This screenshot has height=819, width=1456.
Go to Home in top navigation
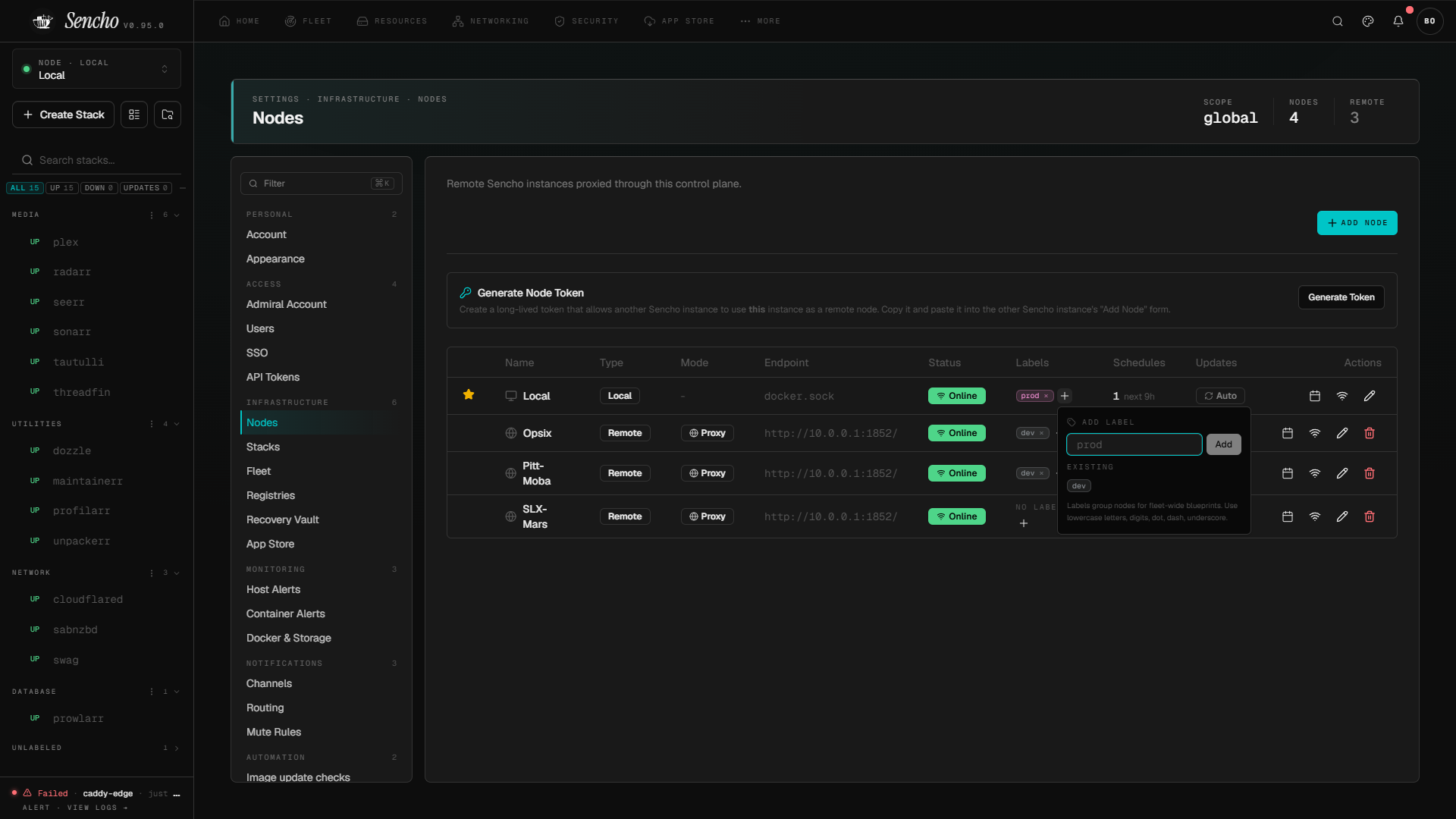pos(240,21)
